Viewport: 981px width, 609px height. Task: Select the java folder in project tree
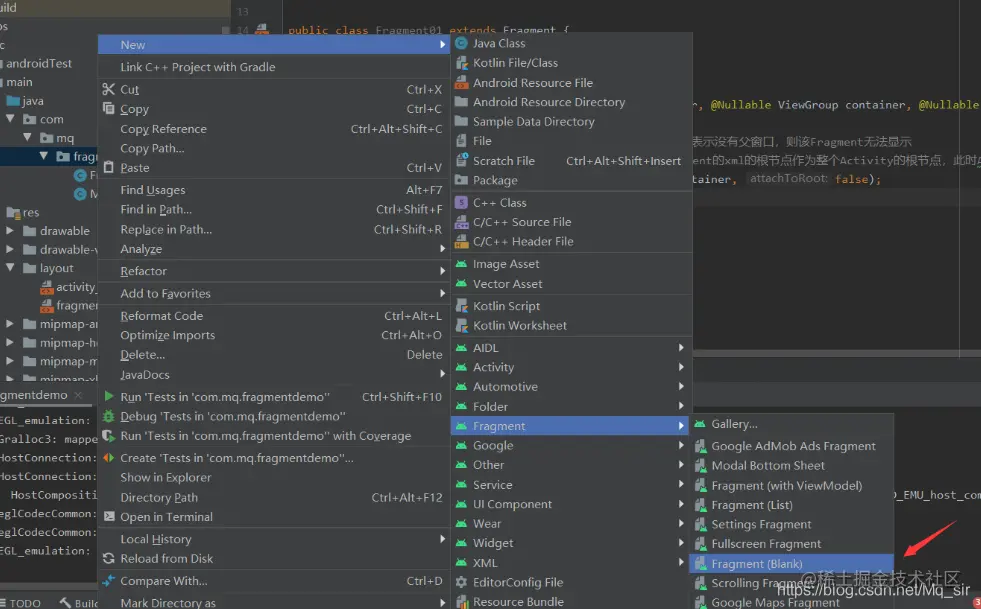tap(25, 101)
